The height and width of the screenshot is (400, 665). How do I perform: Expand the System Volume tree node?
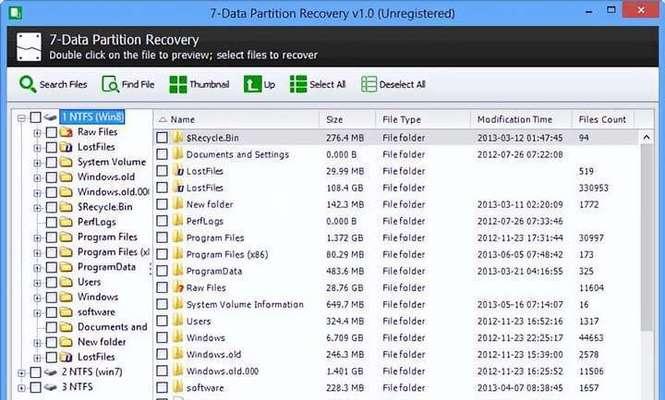pyautogui.click(x=37, y=163)
